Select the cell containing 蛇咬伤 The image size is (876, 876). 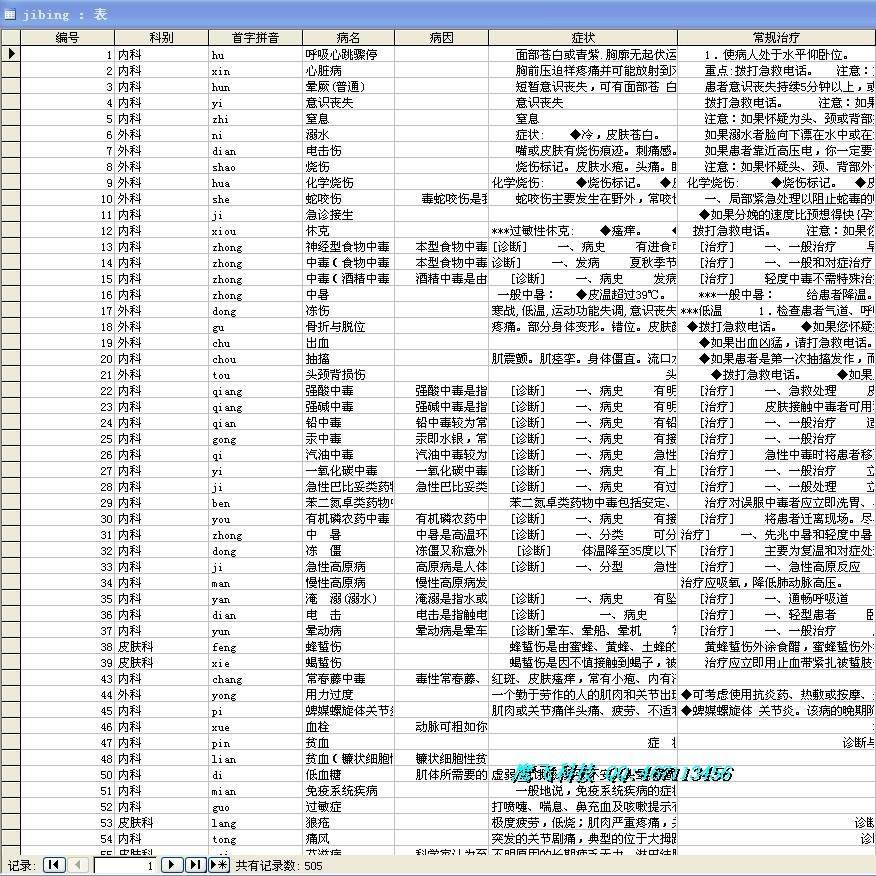[x=346, y=198]
